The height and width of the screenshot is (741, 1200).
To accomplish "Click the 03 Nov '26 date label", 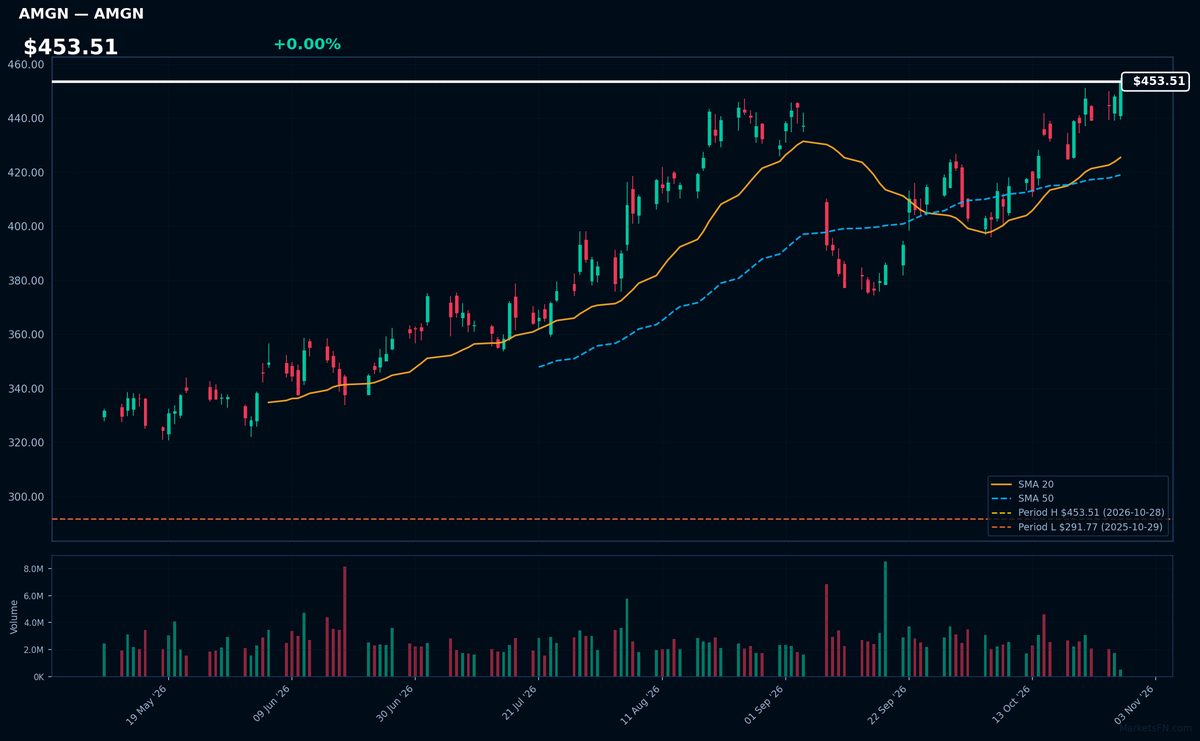I will tap(1135, 705).
